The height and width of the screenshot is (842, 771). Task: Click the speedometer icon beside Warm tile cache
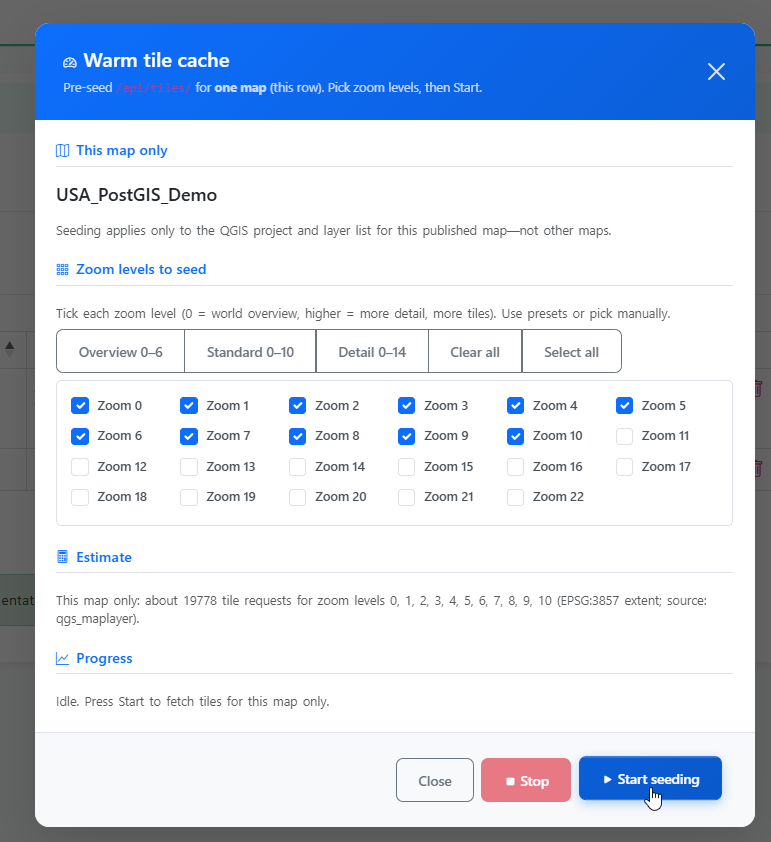point(70,62)
